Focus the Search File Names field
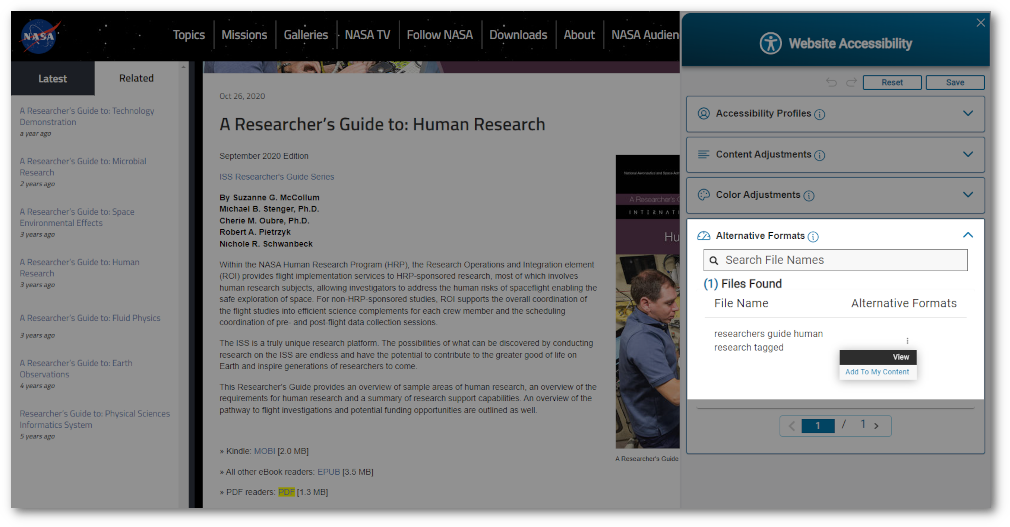Viewport: 1010px width, 527px height. 835,260
